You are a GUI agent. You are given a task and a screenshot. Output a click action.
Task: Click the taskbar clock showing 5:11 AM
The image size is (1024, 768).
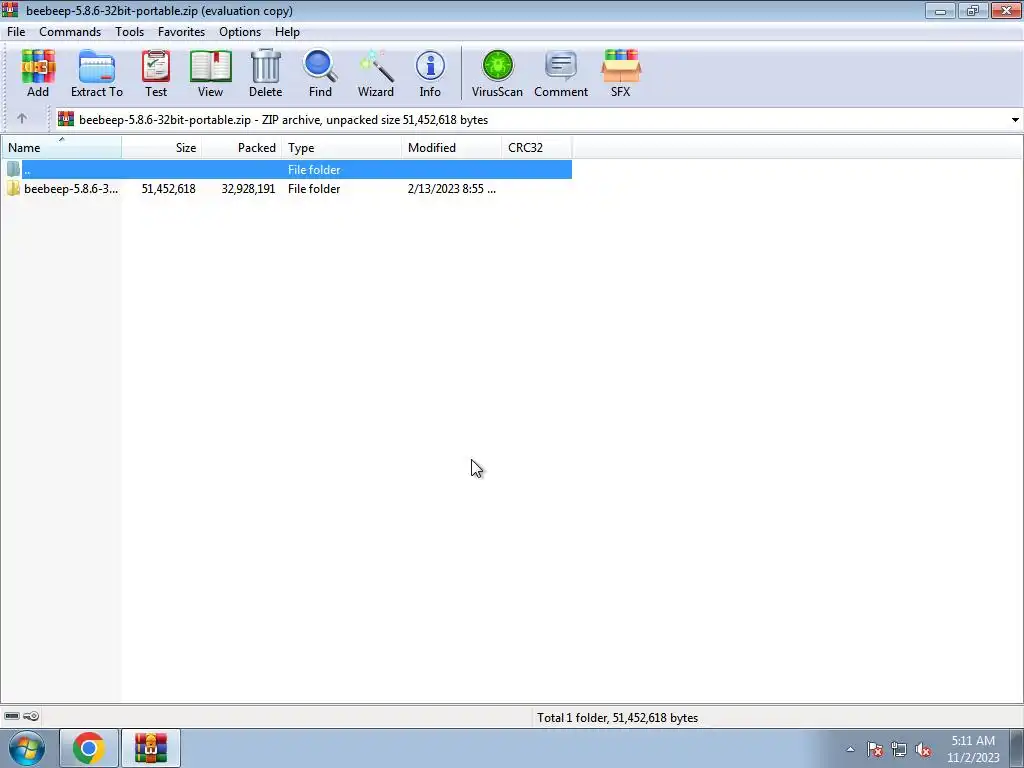973,749
